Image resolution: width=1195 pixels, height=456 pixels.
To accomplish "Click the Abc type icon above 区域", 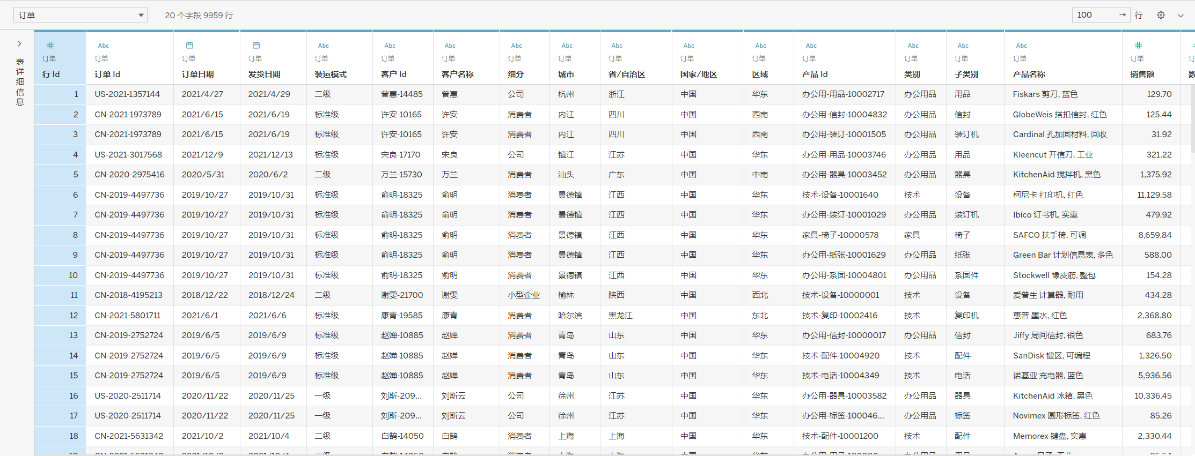I will coord(759,46).
